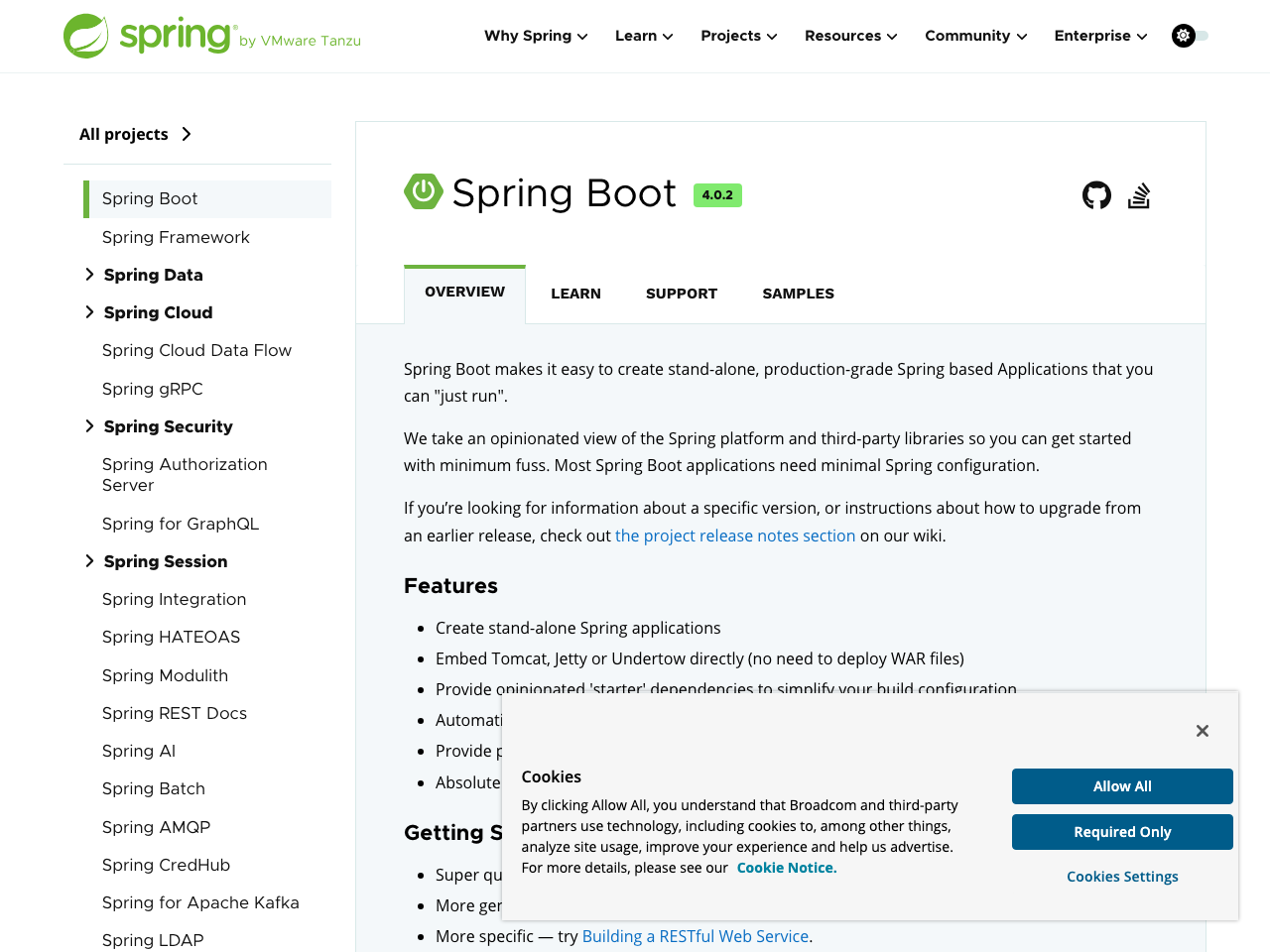Open the Cookie Notice link
This screenshot has height=952, width=1270.
click(x=786, y=867)
